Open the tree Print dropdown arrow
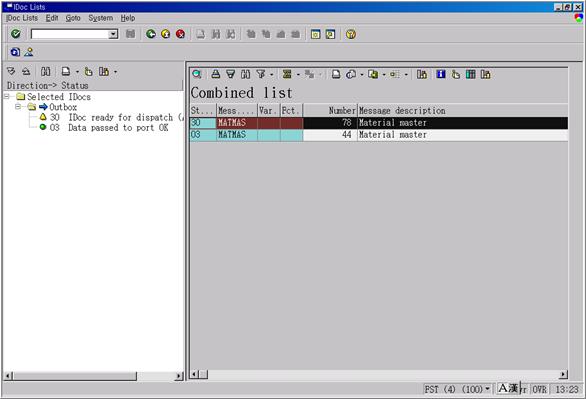This screenshot has height=399, width=586. 77,72
